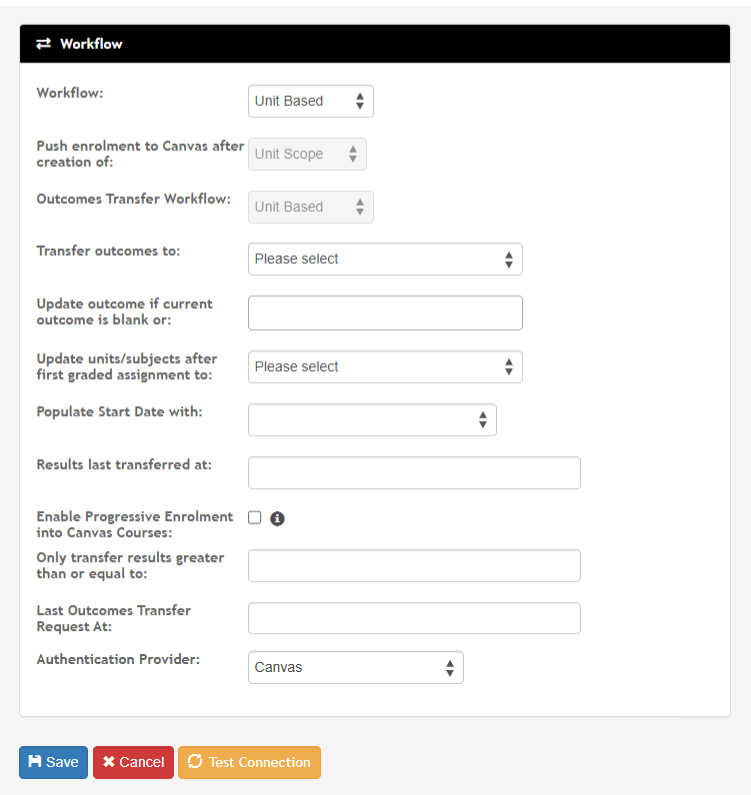The width and height of the screenshot is (751, 795).
Task: Click the floppy disk icon on Save
Action: point(35,762)
